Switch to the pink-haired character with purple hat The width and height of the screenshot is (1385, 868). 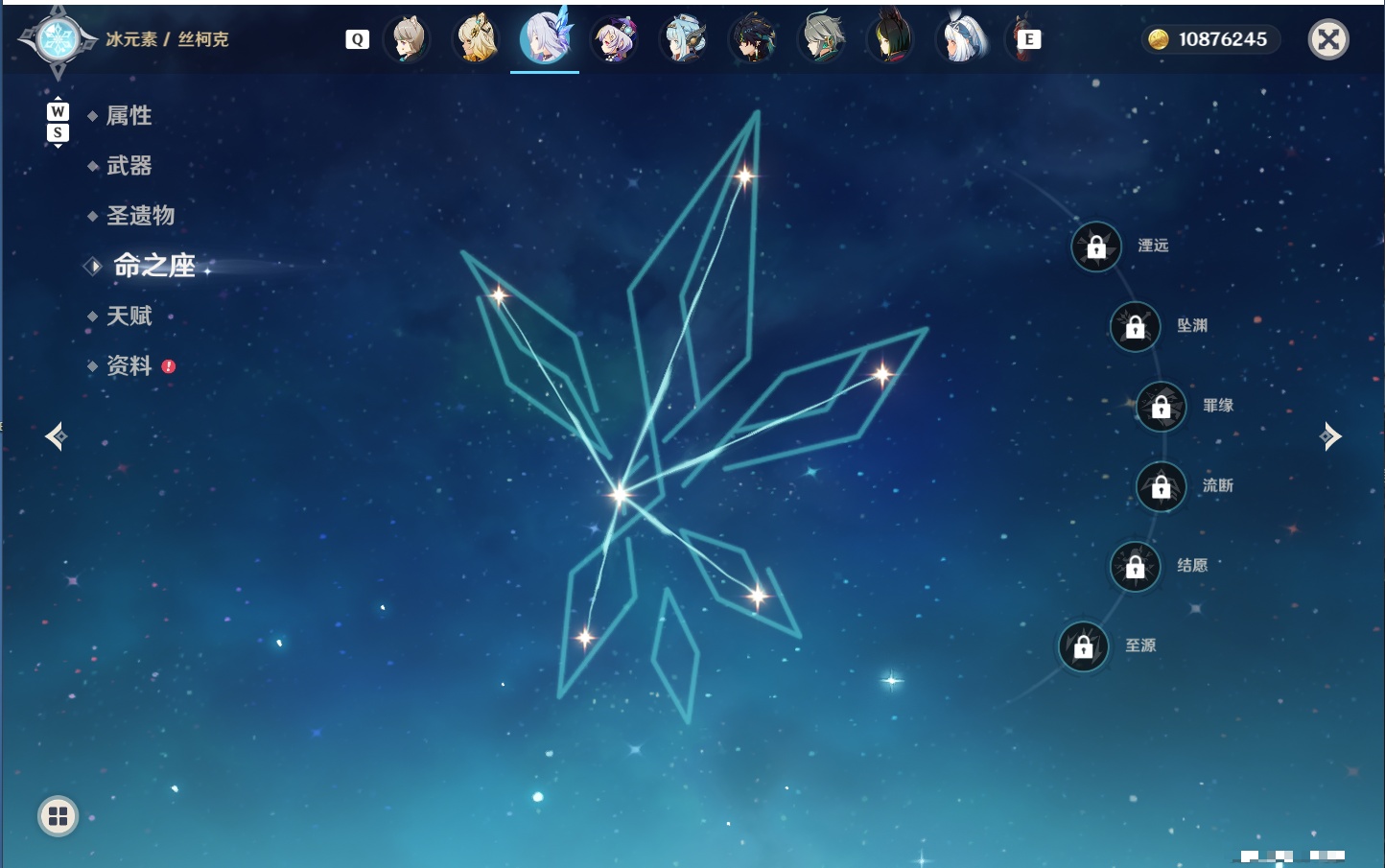tap(614, 39)
